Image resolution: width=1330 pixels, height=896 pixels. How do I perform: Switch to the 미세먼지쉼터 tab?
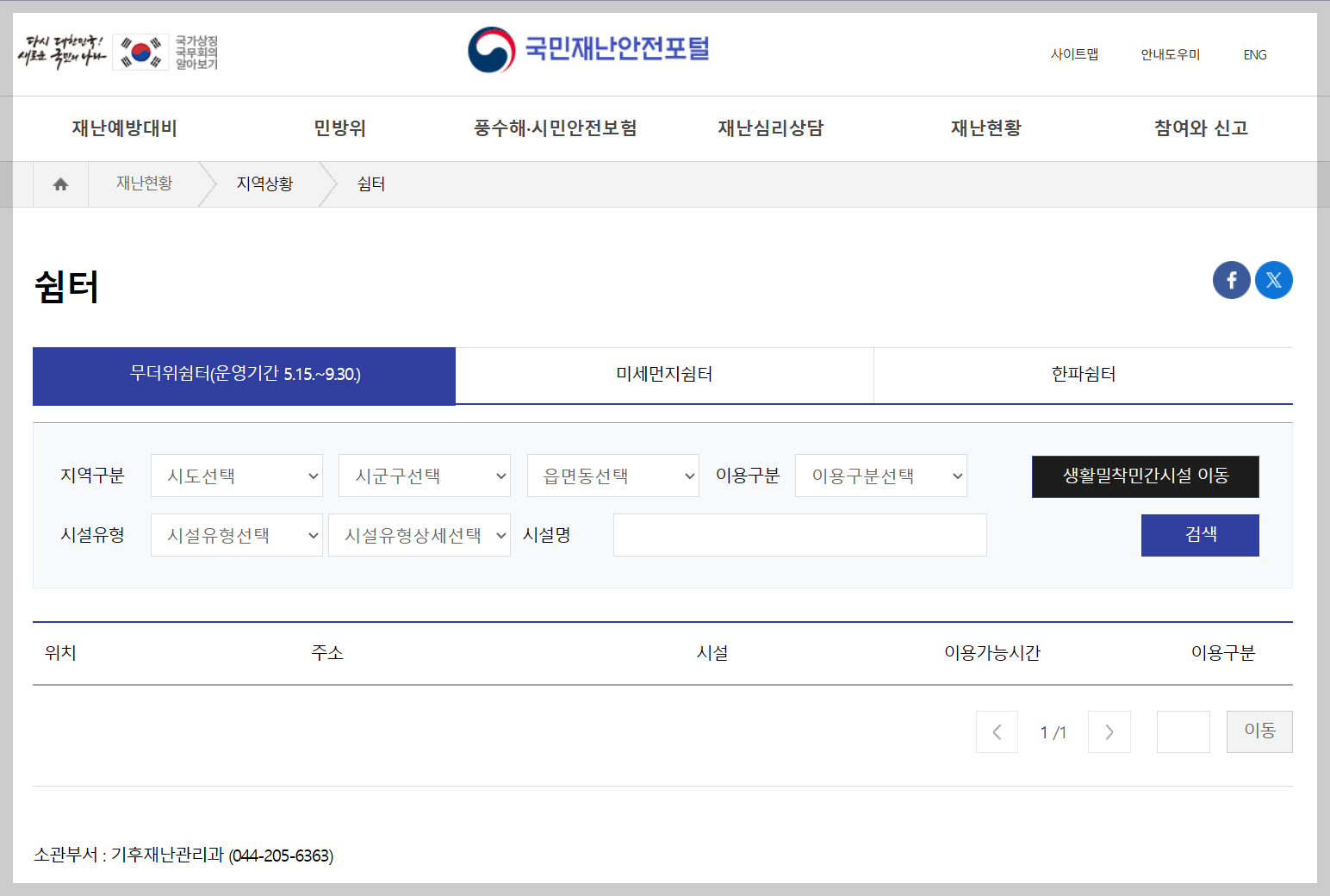tap(664, 375)
